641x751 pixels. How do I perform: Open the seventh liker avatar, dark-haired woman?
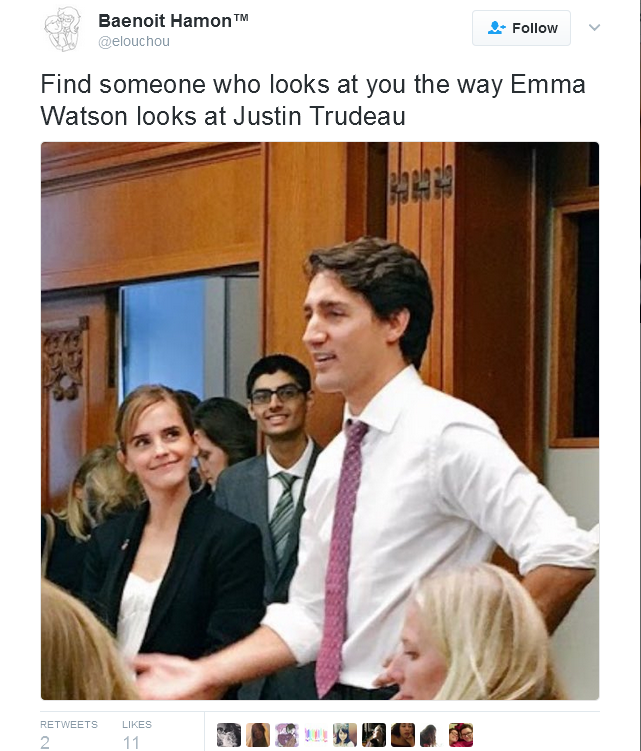click(x=403, y=735)
